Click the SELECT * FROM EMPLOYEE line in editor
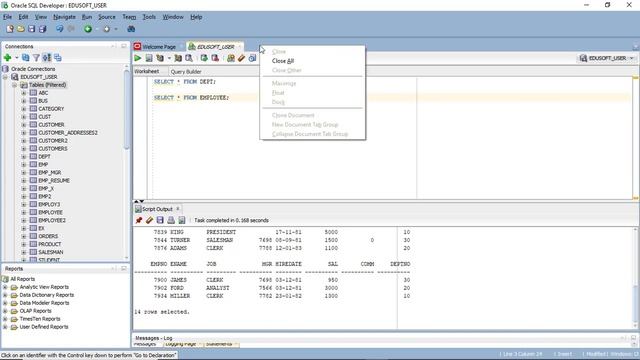Screen dimensions: 640x360 pyautogui.click(x=191, y=98)
